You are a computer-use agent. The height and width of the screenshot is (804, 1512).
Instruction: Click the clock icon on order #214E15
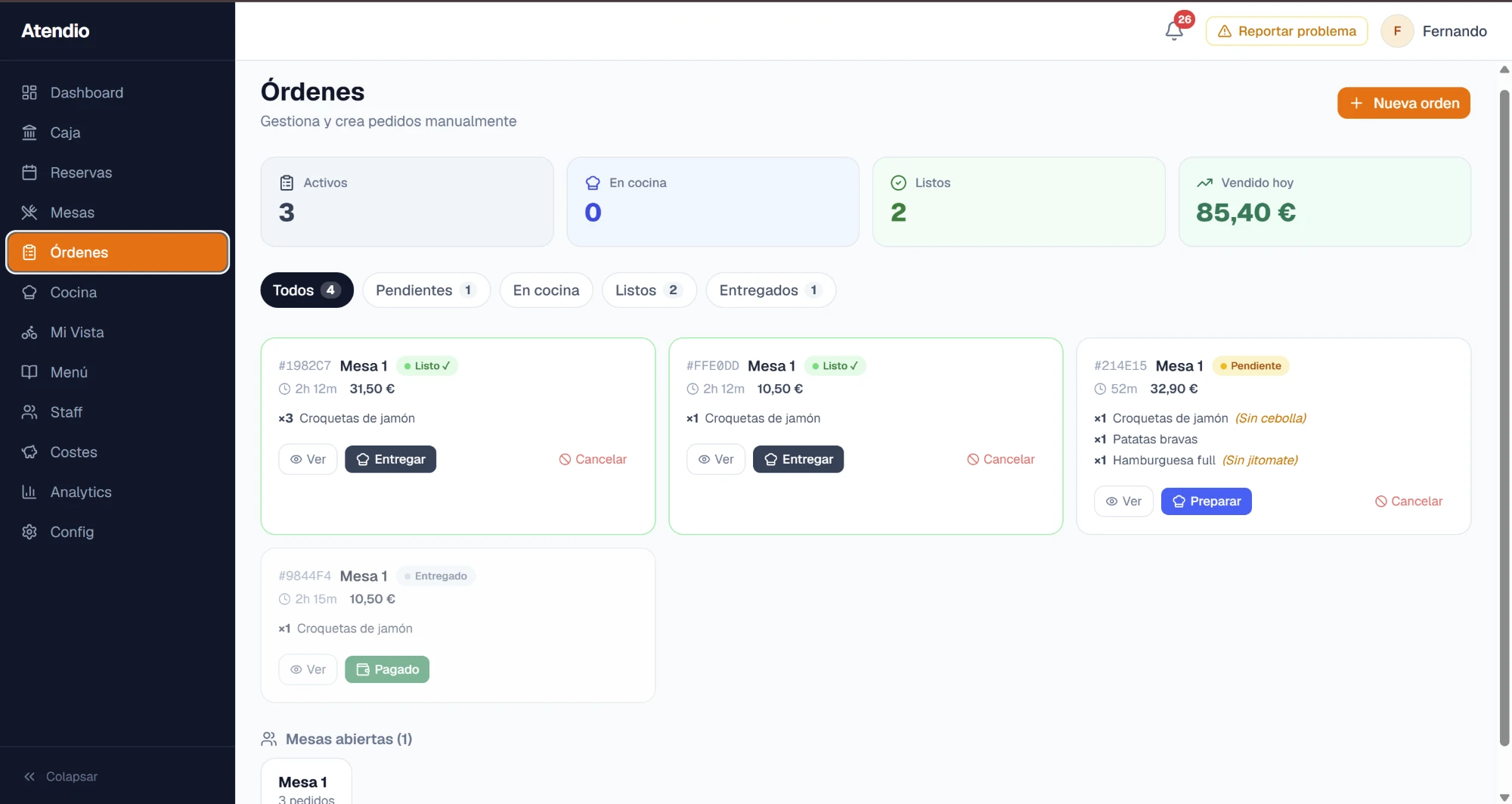[1100, 389]
